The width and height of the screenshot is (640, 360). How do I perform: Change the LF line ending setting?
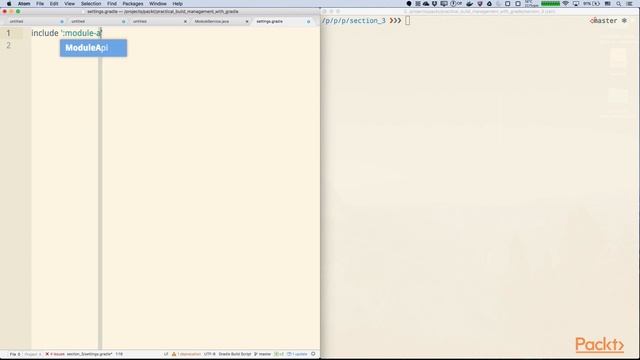point(166,354)
